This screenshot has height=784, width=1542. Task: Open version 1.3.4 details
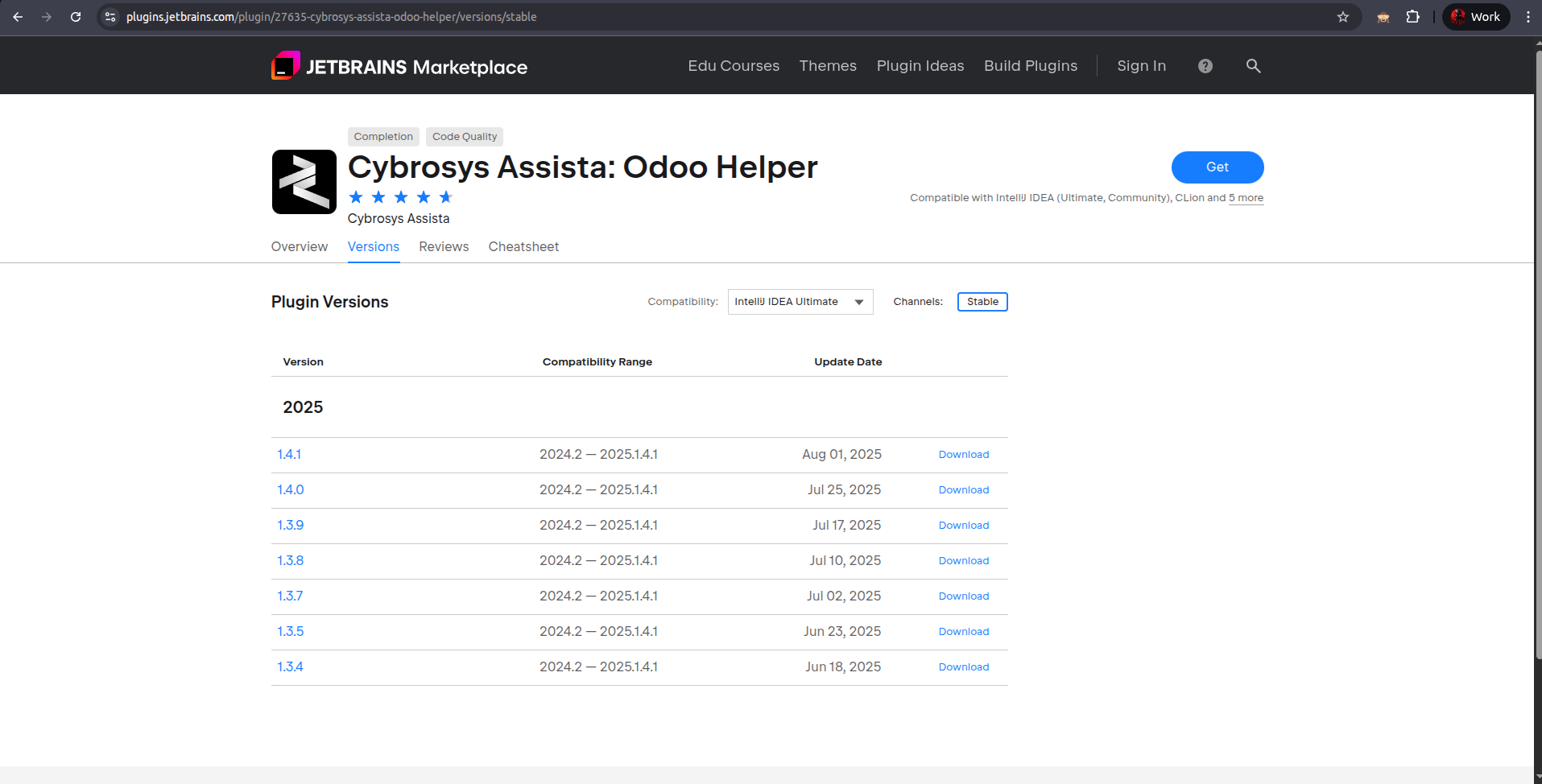(290, 667)
